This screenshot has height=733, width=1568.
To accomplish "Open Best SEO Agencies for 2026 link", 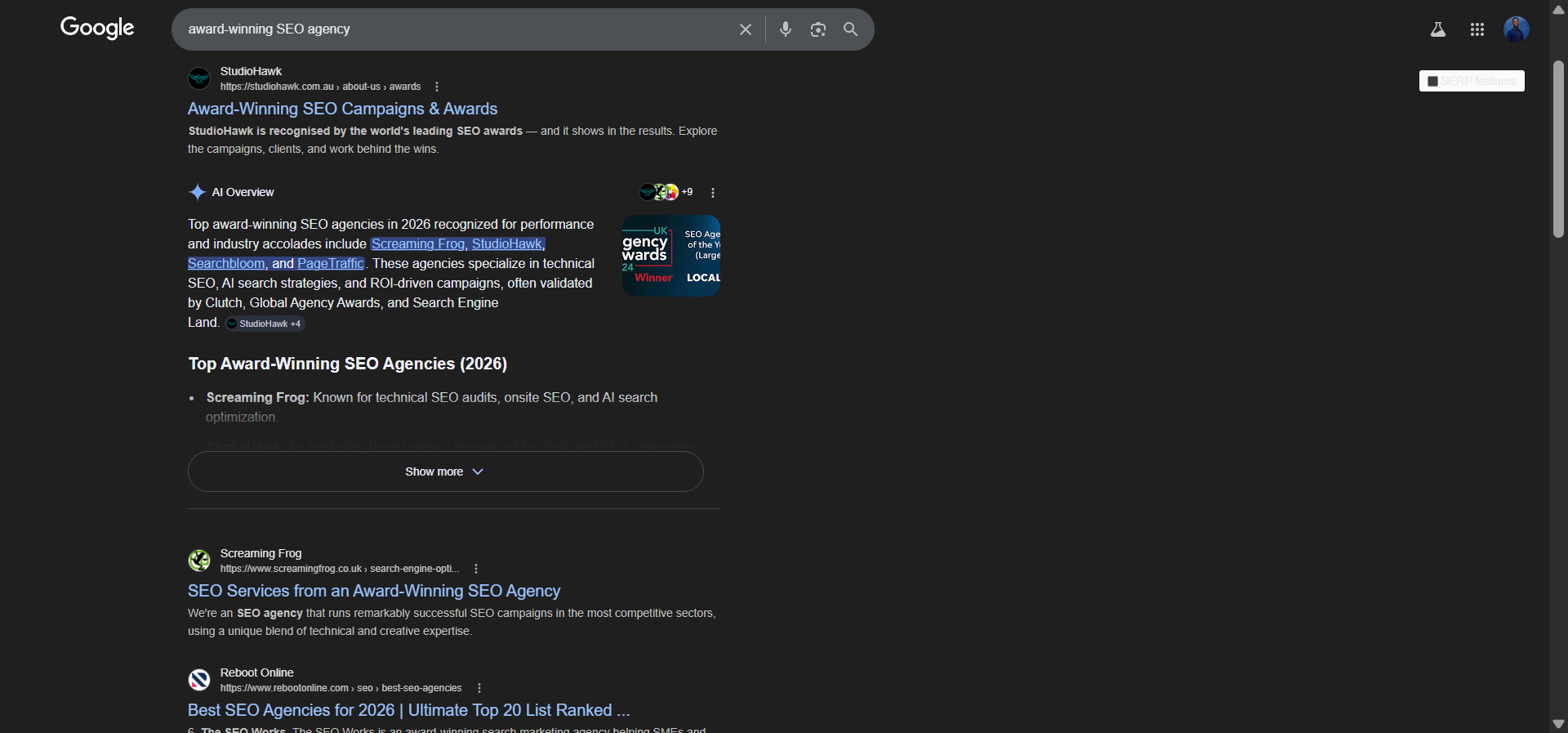I will pos(408,710).
